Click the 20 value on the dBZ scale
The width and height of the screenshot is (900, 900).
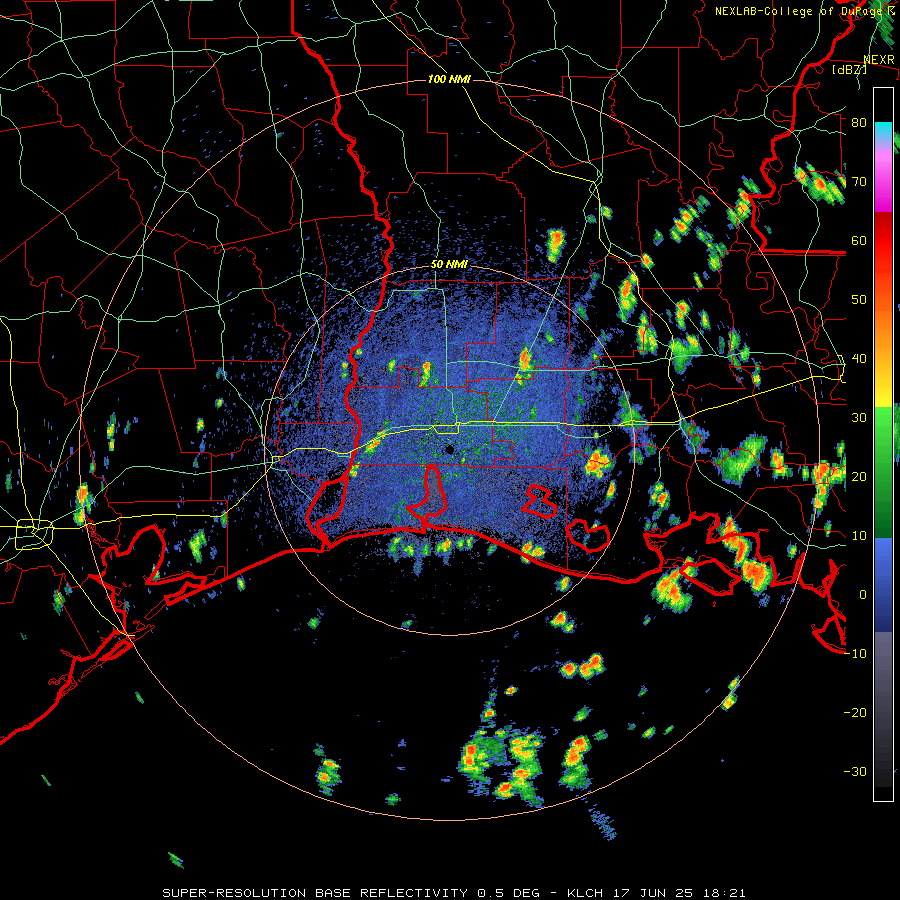click(x=859, y=477)
